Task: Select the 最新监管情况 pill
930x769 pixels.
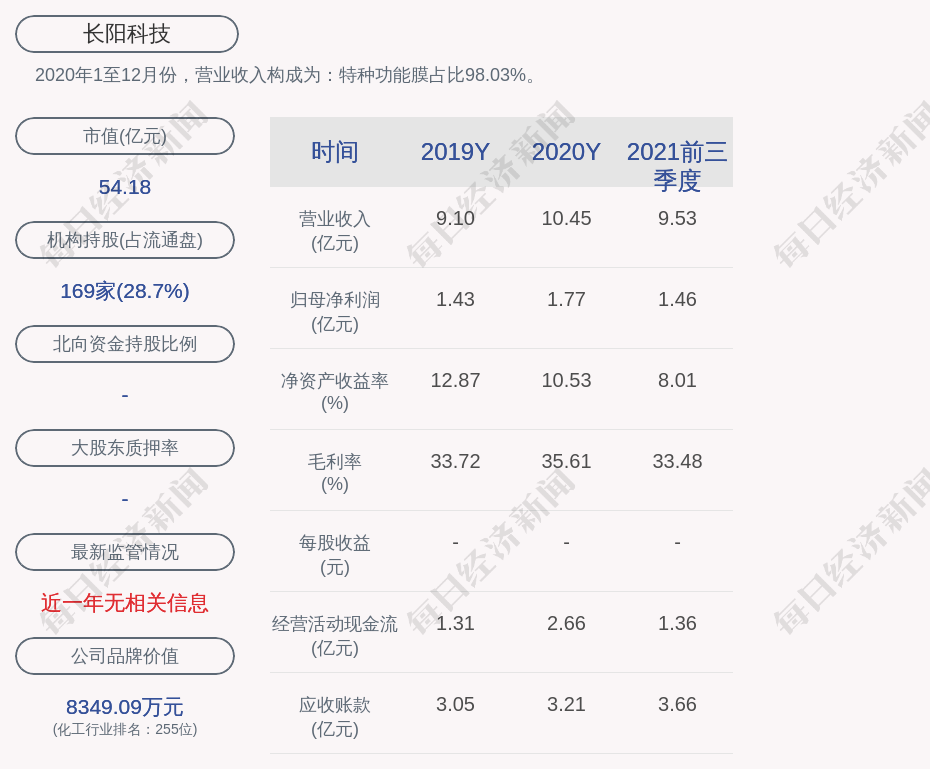Action: click(125, 552)
